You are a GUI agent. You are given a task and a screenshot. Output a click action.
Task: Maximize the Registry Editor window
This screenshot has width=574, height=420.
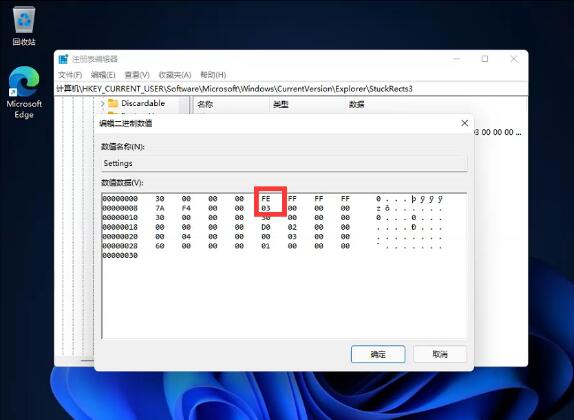click(x=485, y=59)
